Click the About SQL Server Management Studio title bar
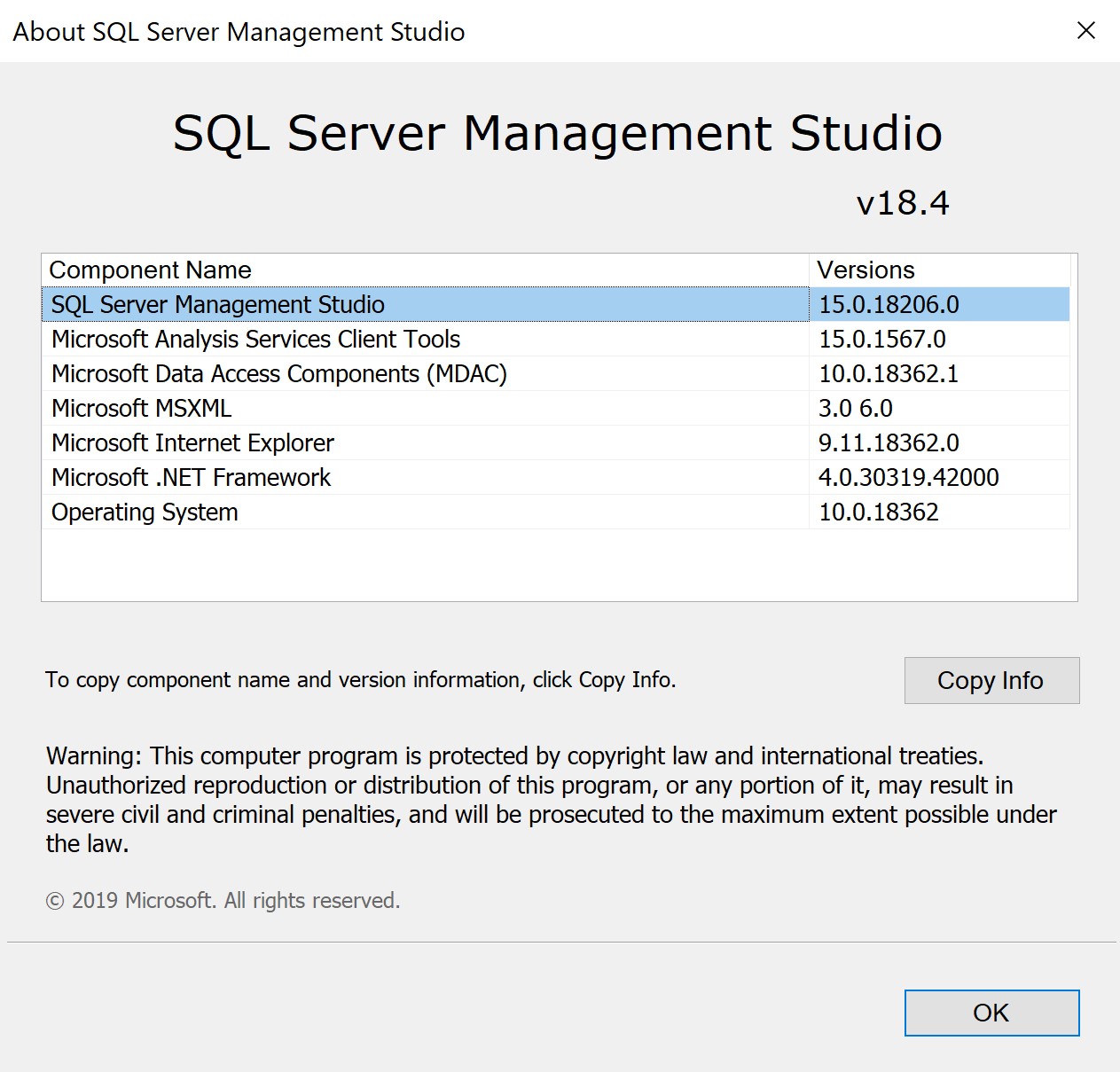 pos(238,31)
